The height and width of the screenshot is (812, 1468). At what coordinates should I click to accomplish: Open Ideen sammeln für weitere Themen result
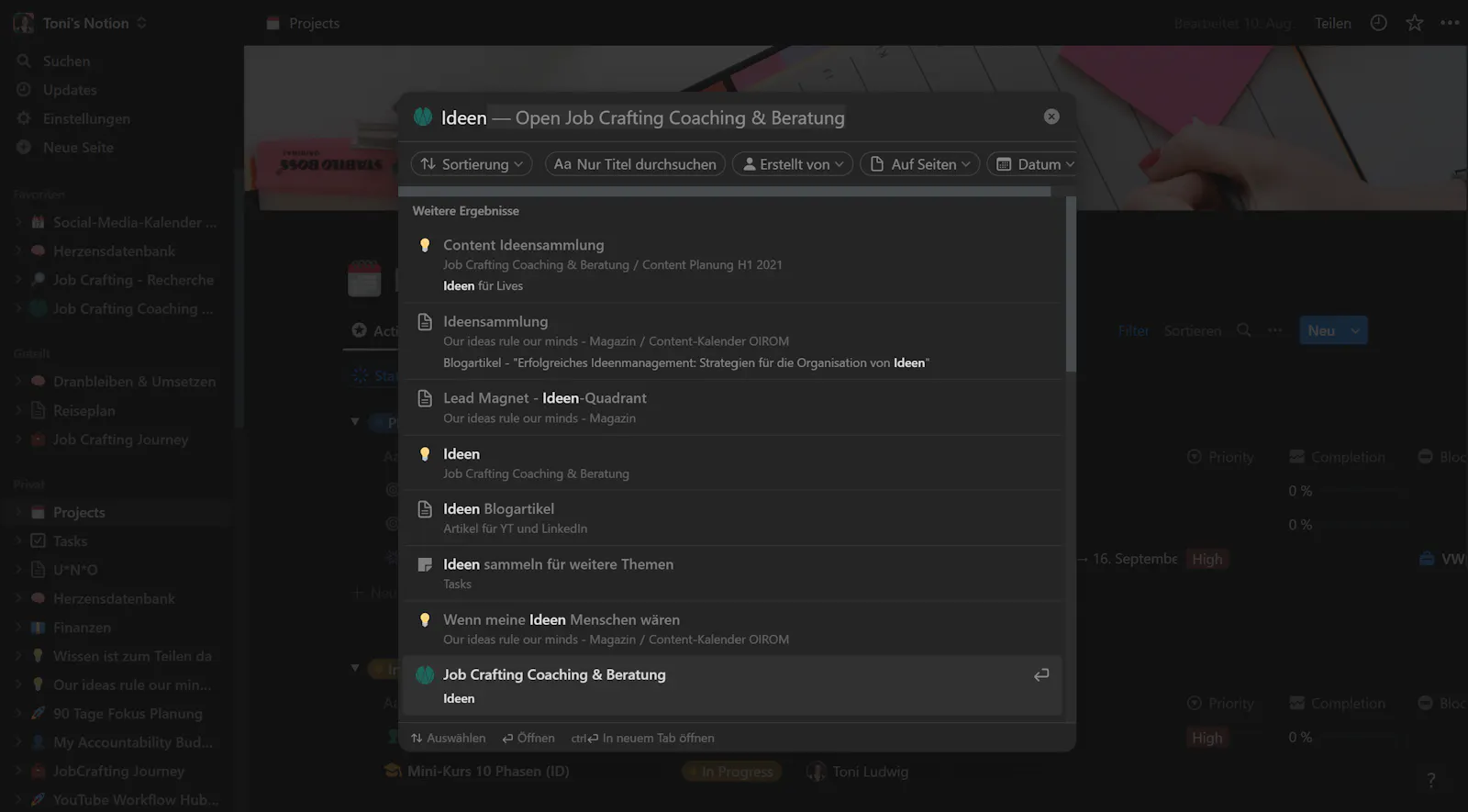732,573
